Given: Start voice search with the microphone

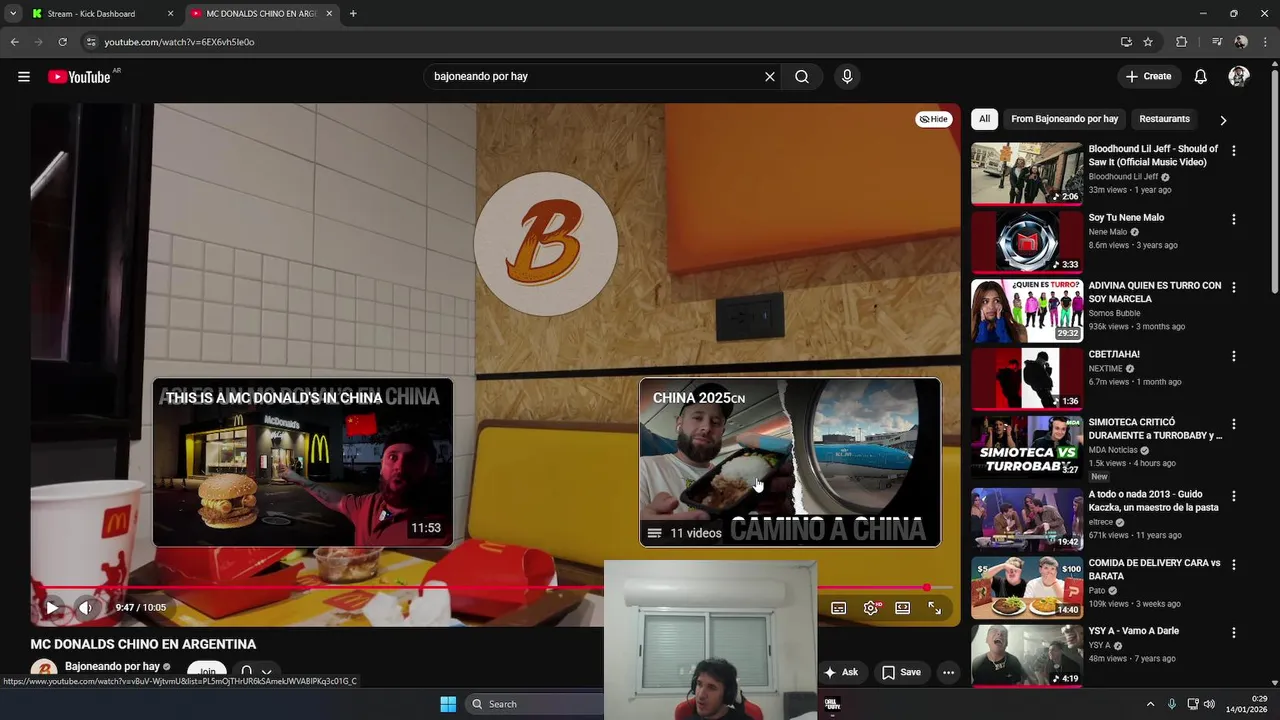Looking at the screenshot, I should pos(847,77).
